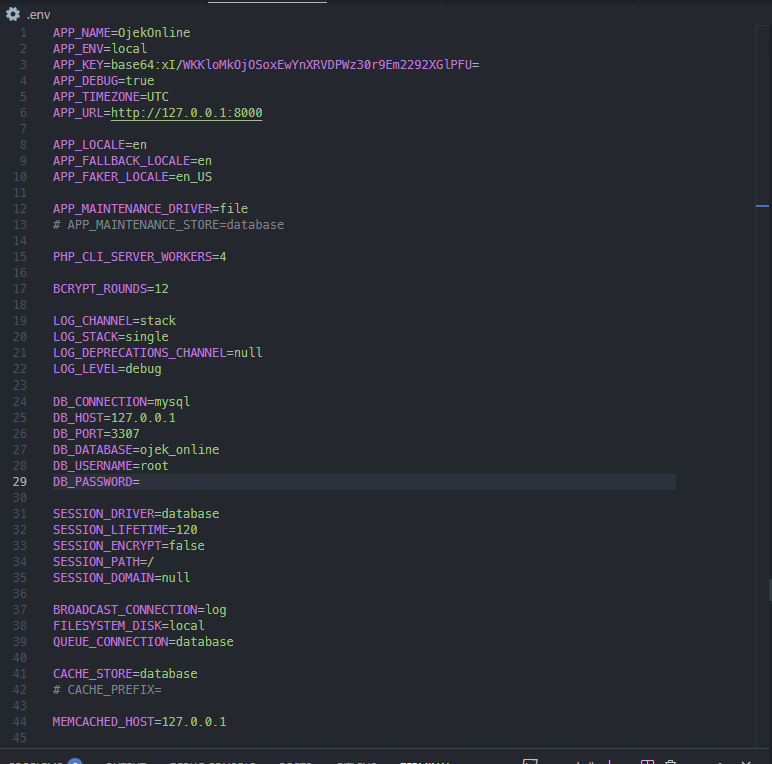Click the DB_PORT value 3307
The image size is (772, 764).
pyautogui.click(x=125, y=434)
